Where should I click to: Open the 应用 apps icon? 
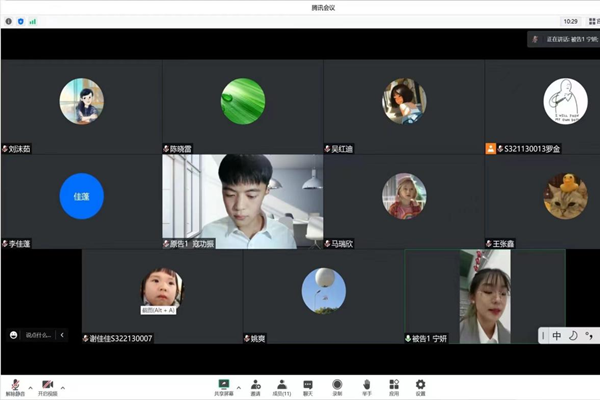click(394, 386)
